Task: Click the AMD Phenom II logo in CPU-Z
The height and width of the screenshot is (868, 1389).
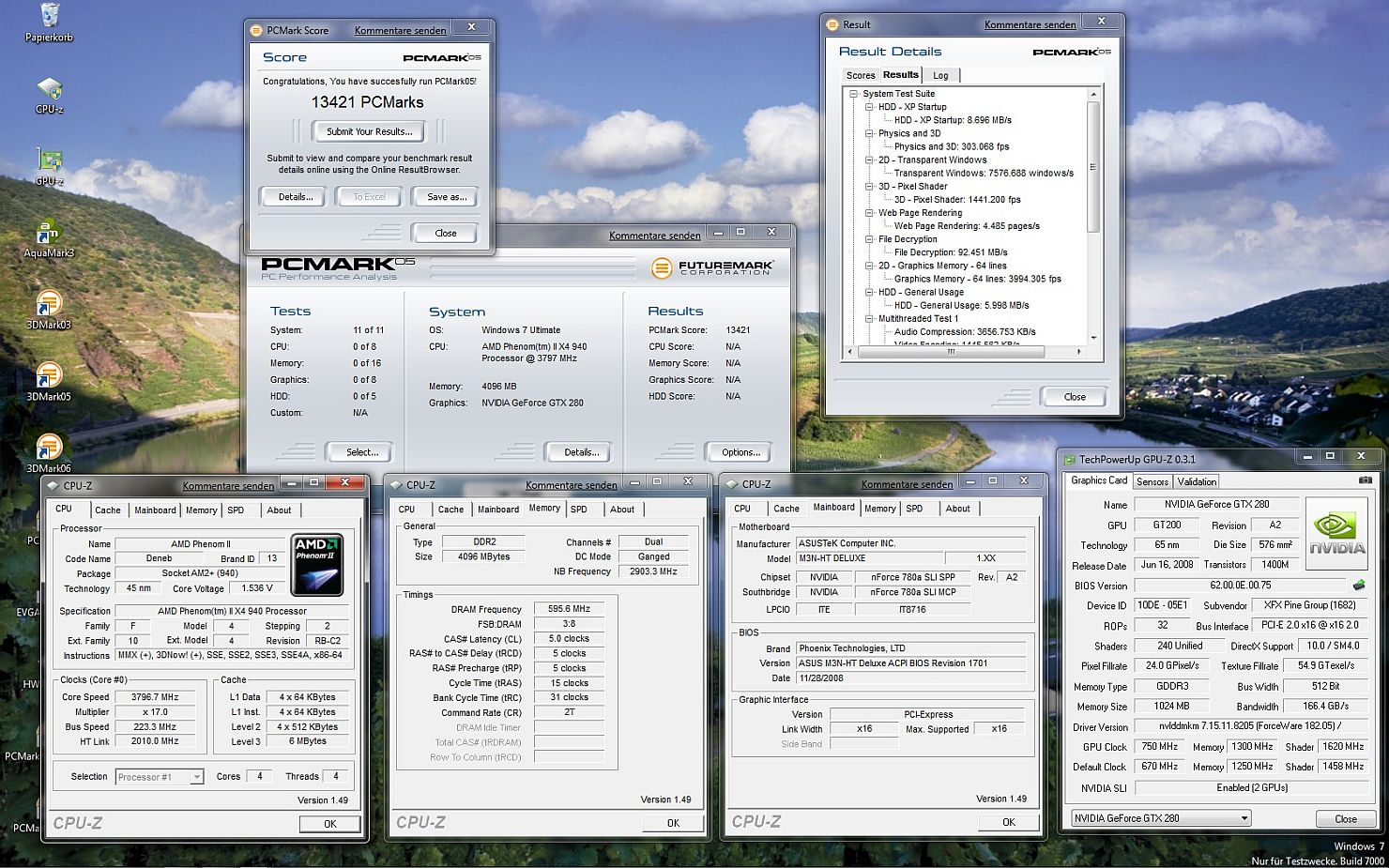Action: click(316, 566)
